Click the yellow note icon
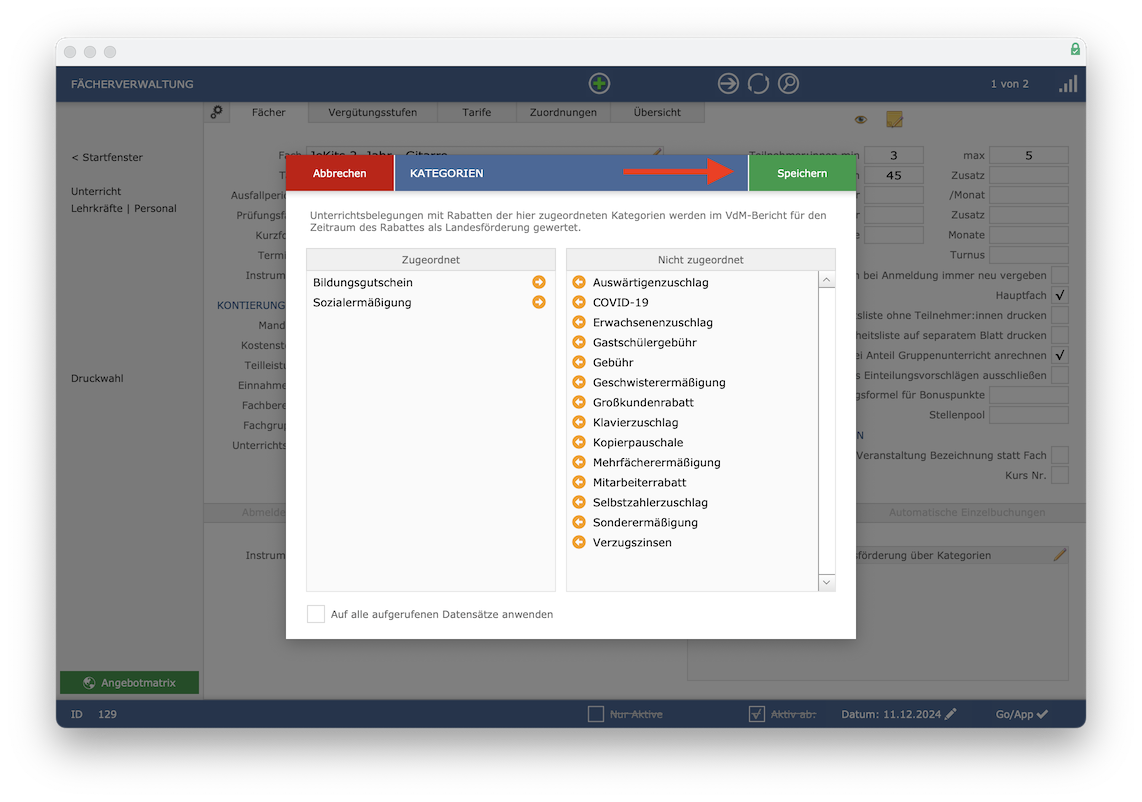Viewport: 1142px width, 802px height. (x=894, y=119)
